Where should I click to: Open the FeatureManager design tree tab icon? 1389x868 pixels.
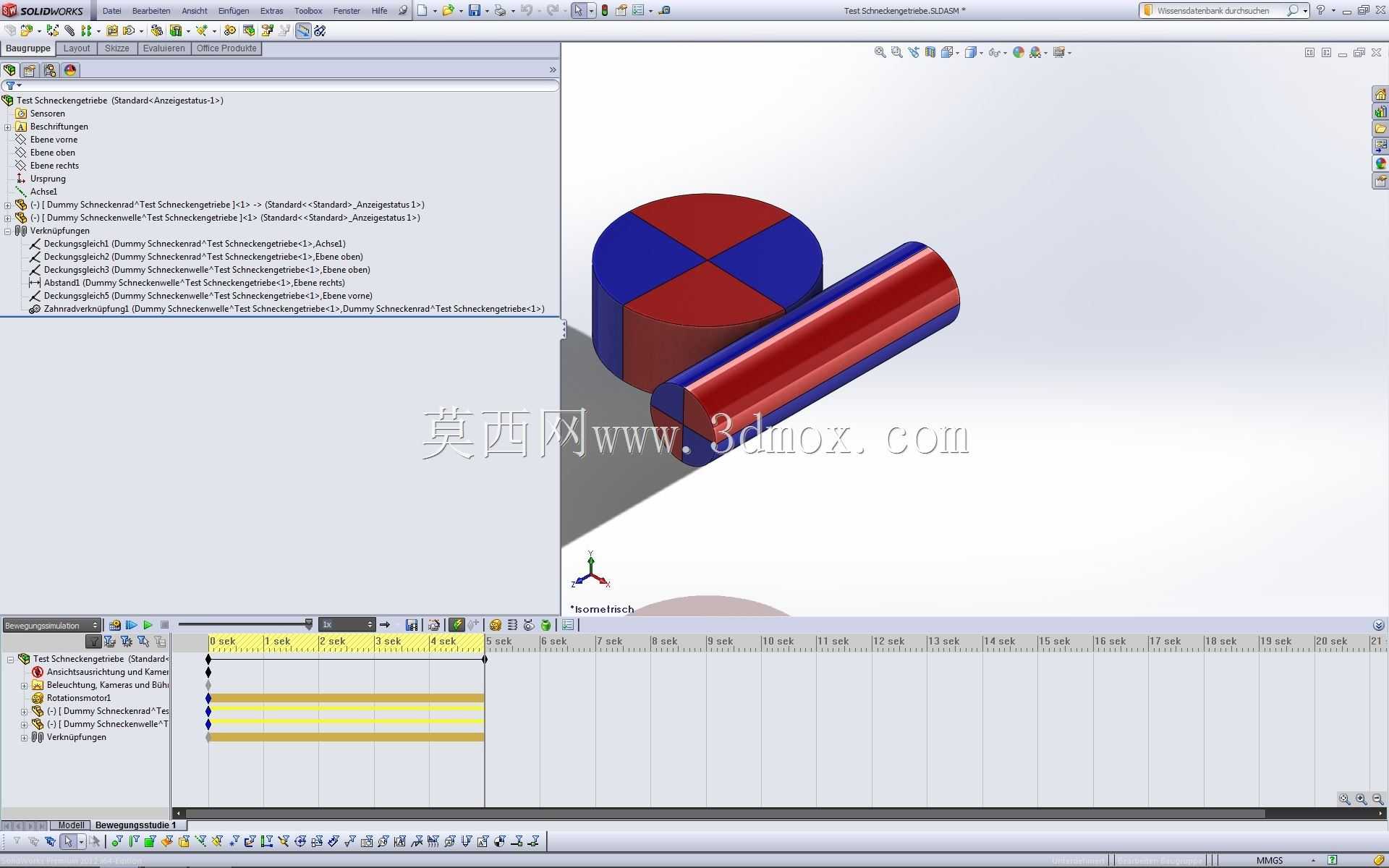click(x=9, y=70)
